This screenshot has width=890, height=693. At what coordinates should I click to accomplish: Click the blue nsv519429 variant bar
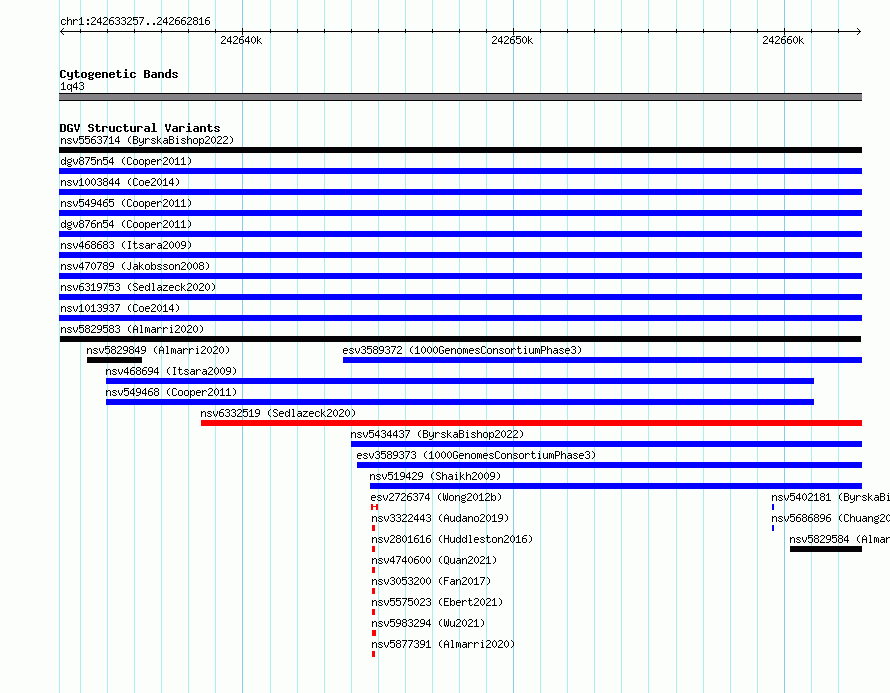tap(616, 486)
